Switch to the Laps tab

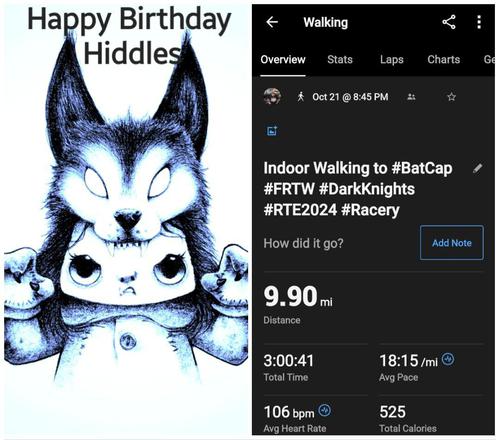(392, 59)
